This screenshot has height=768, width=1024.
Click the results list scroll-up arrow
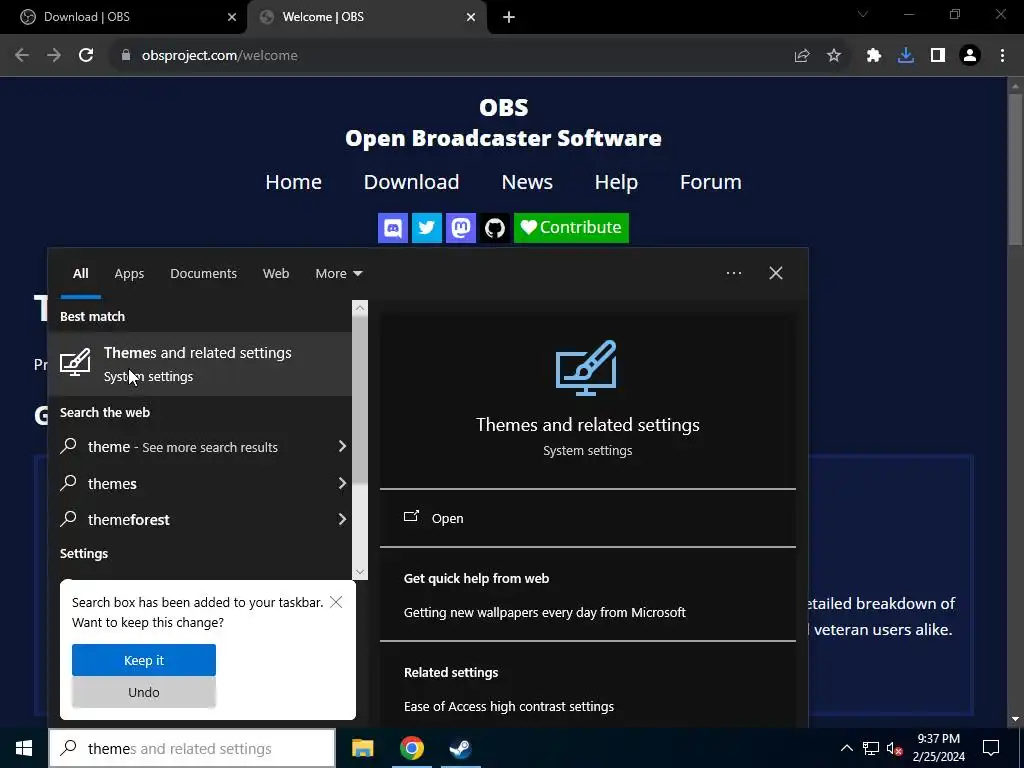[360, 308]
